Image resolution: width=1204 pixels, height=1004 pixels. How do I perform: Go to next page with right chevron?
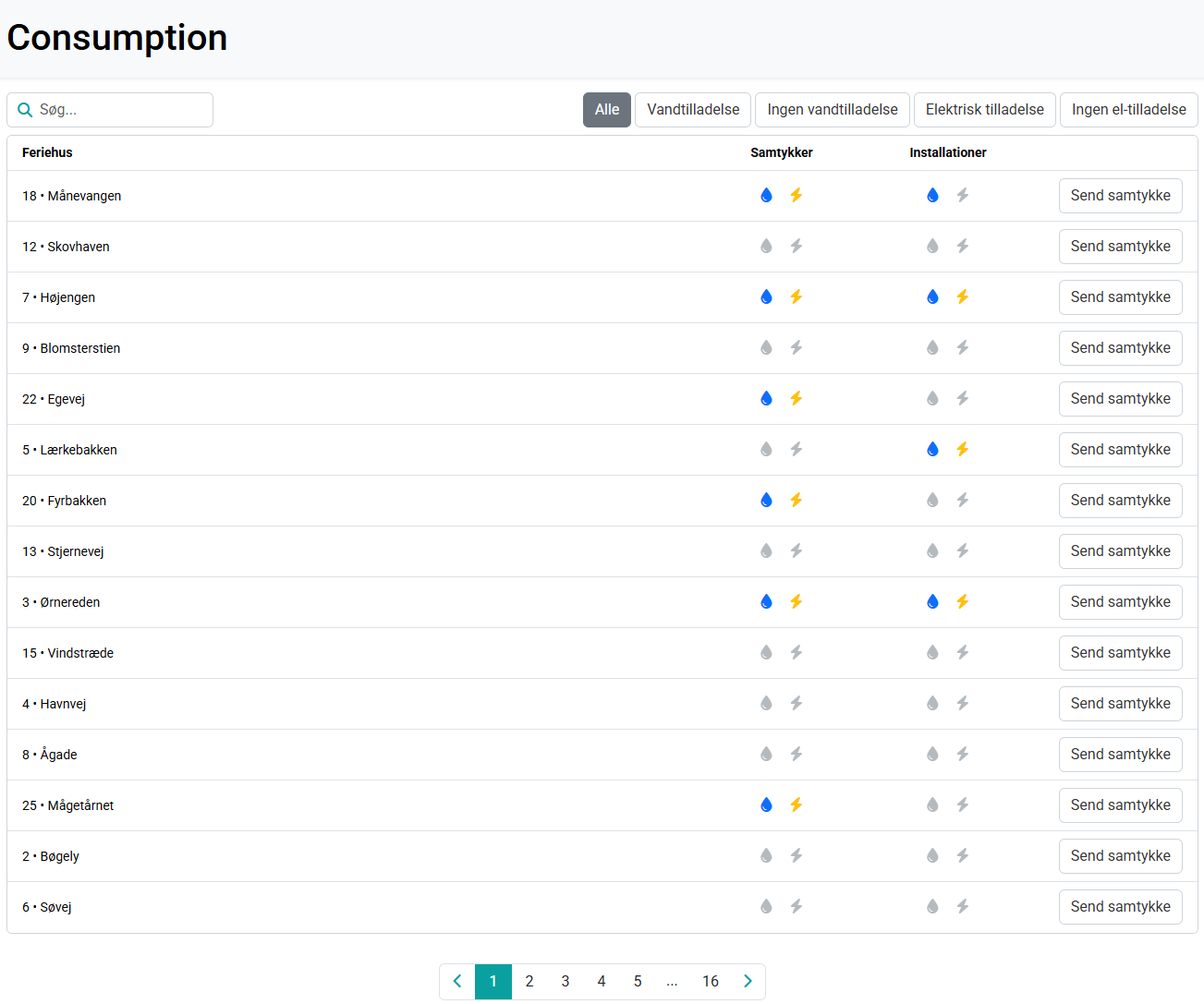coord(748,981)
